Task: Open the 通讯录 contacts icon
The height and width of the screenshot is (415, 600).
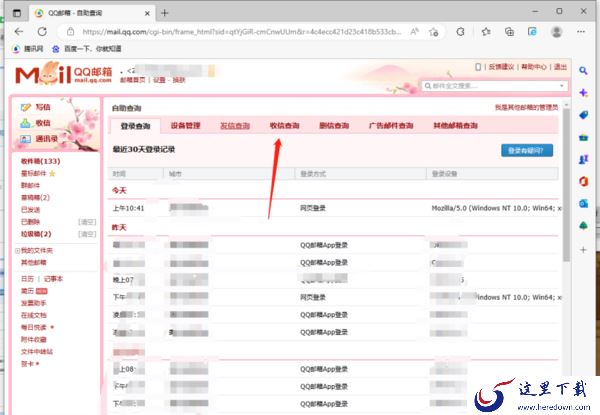Action: pyautogui.click(x=25, y=139)
